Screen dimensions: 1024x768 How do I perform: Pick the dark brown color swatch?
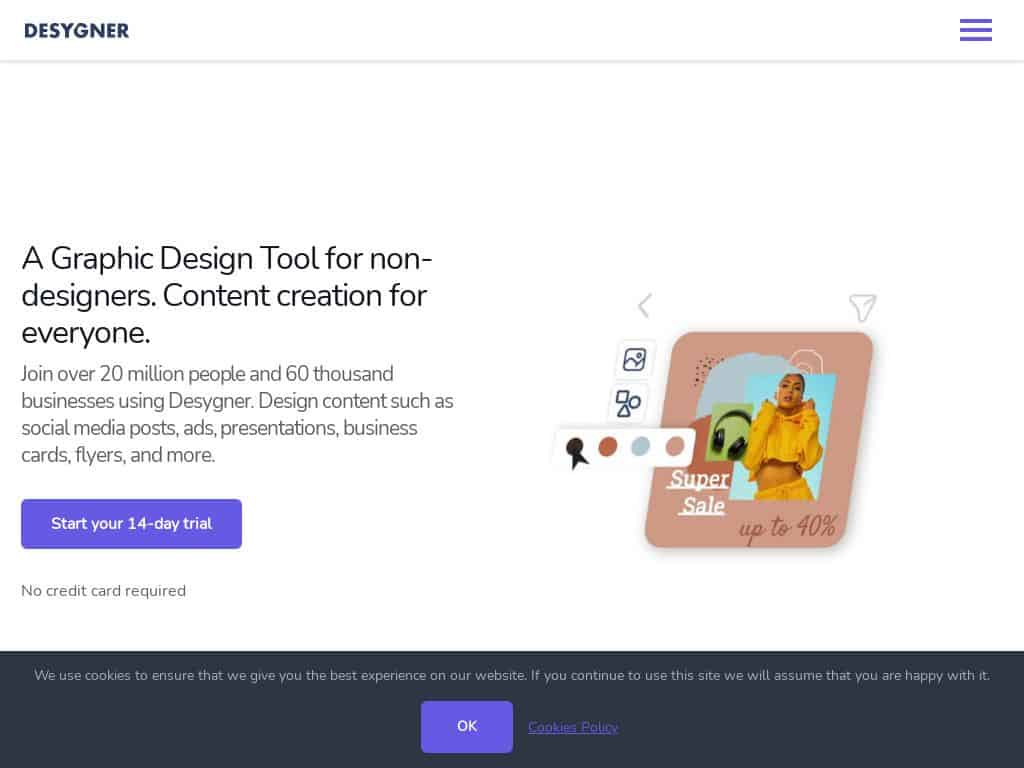click(575, 448)
